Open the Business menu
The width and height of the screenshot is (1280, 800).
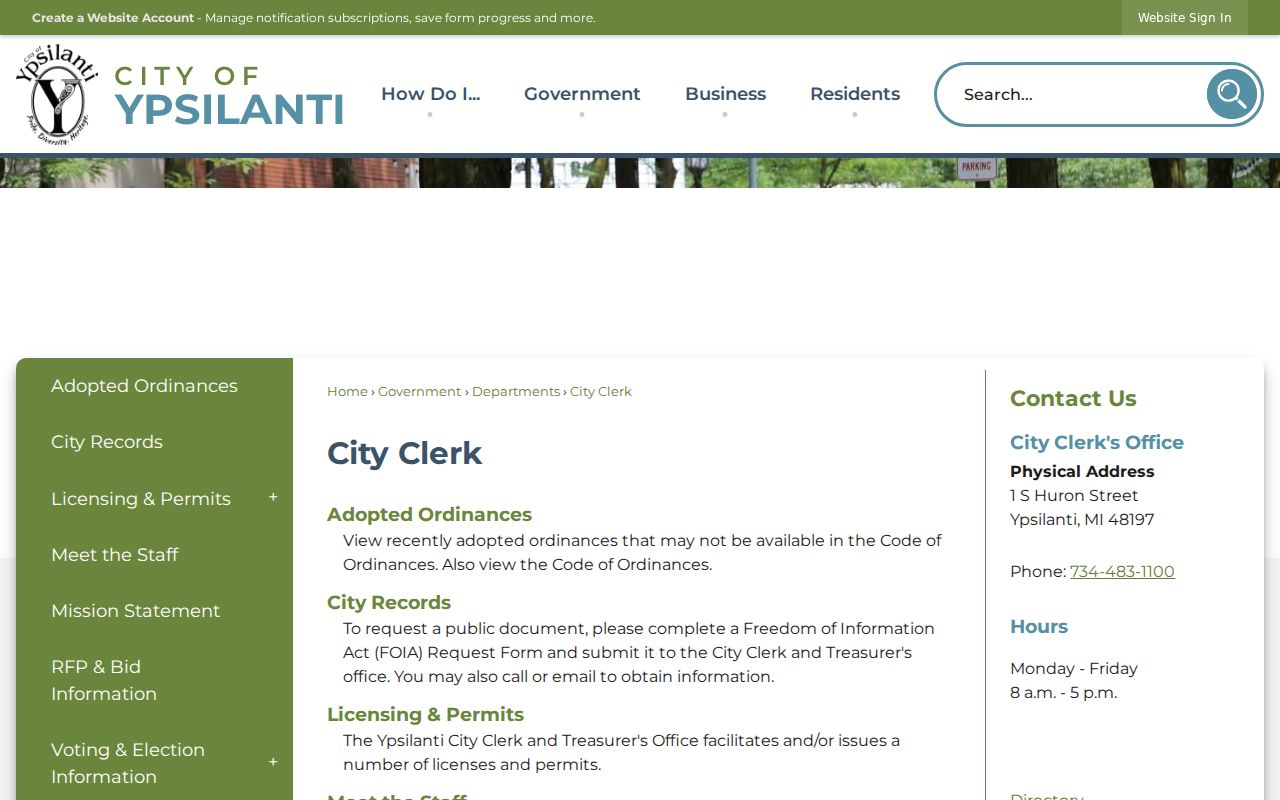pos(725,94)
